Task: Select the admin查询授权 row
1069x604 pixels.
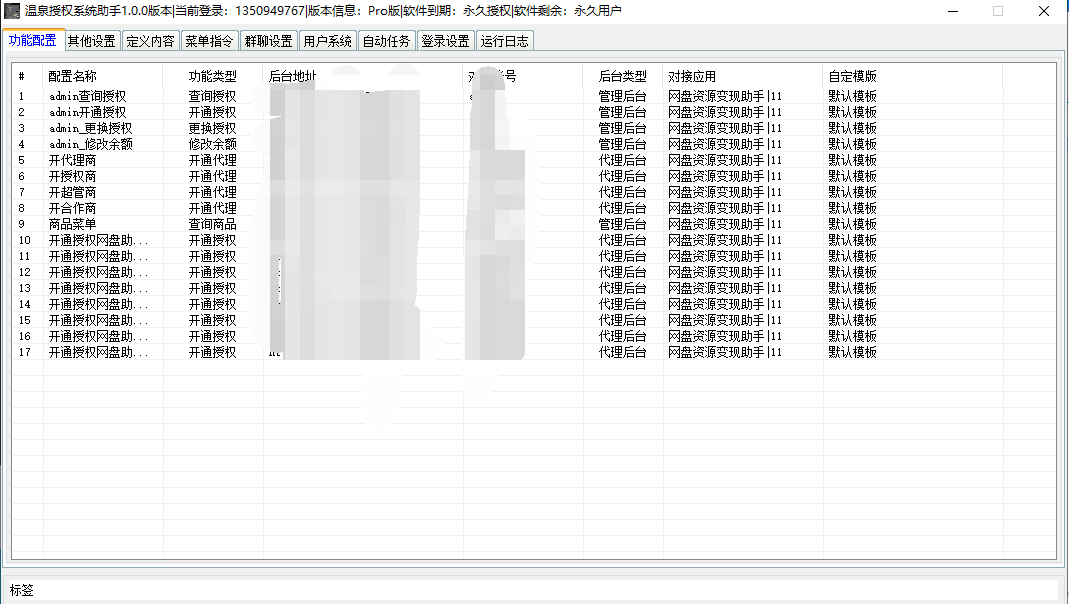Action: (87, 97)
